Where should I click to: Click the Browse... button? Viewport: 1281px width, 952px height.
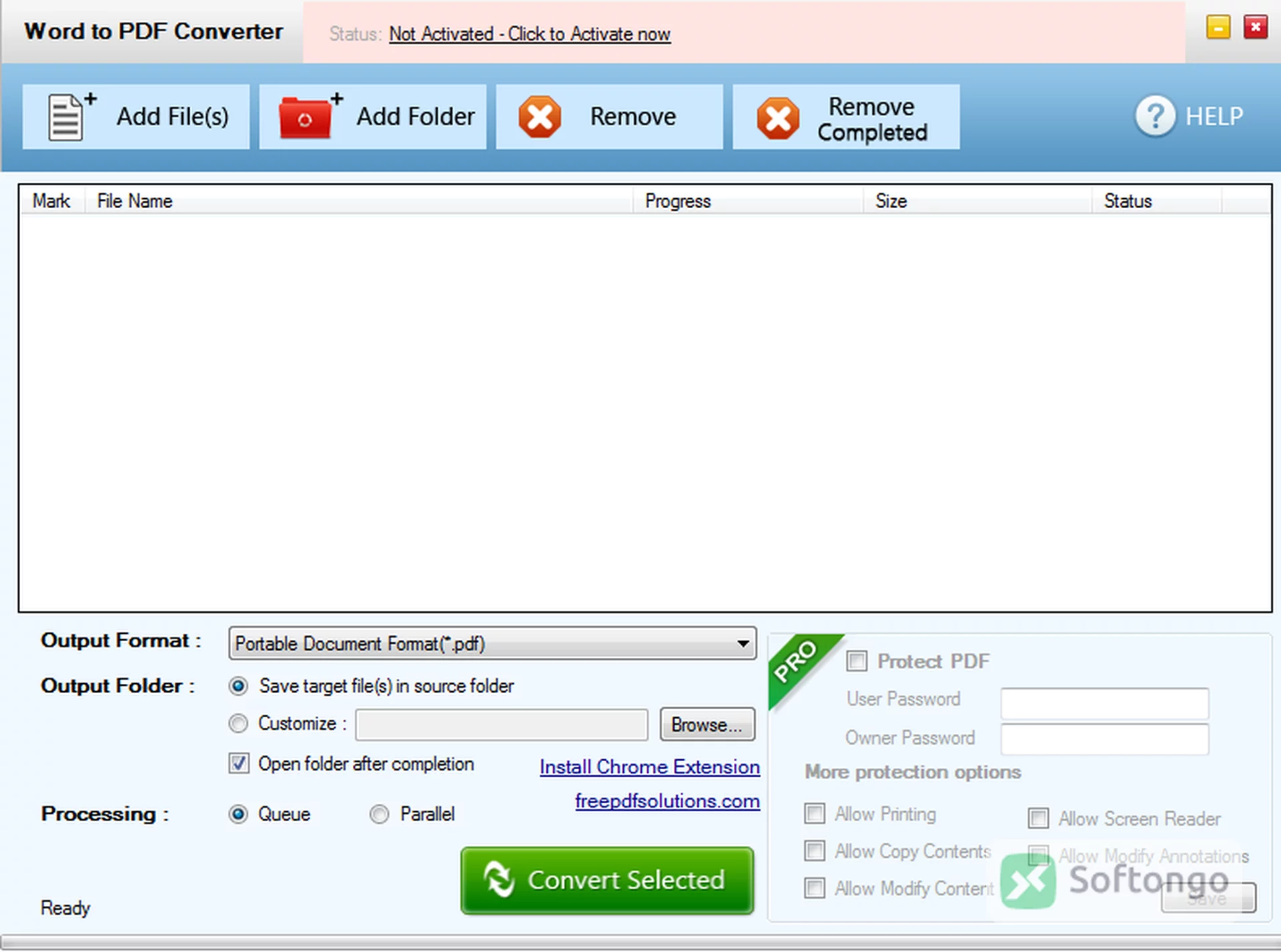(x=707, y=725)
